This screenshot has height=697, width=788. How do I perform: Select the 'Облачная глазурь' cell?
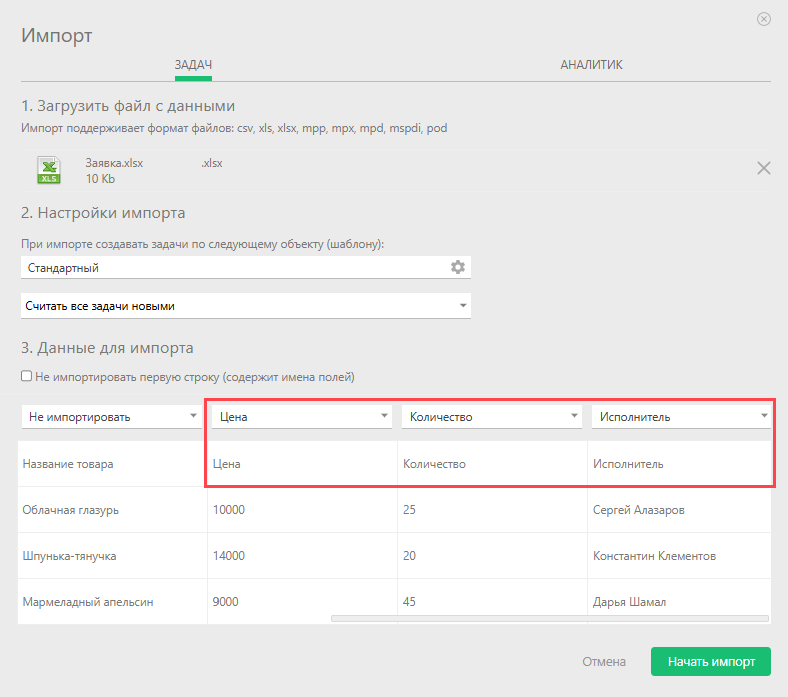113,510
